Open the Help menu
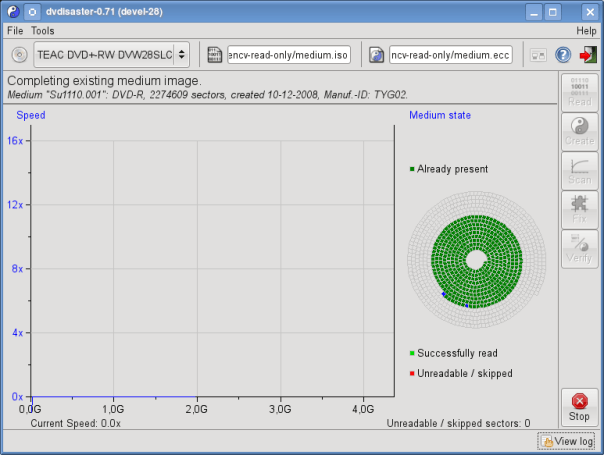This screenshot has height=455, width=604. coord(586,31)
